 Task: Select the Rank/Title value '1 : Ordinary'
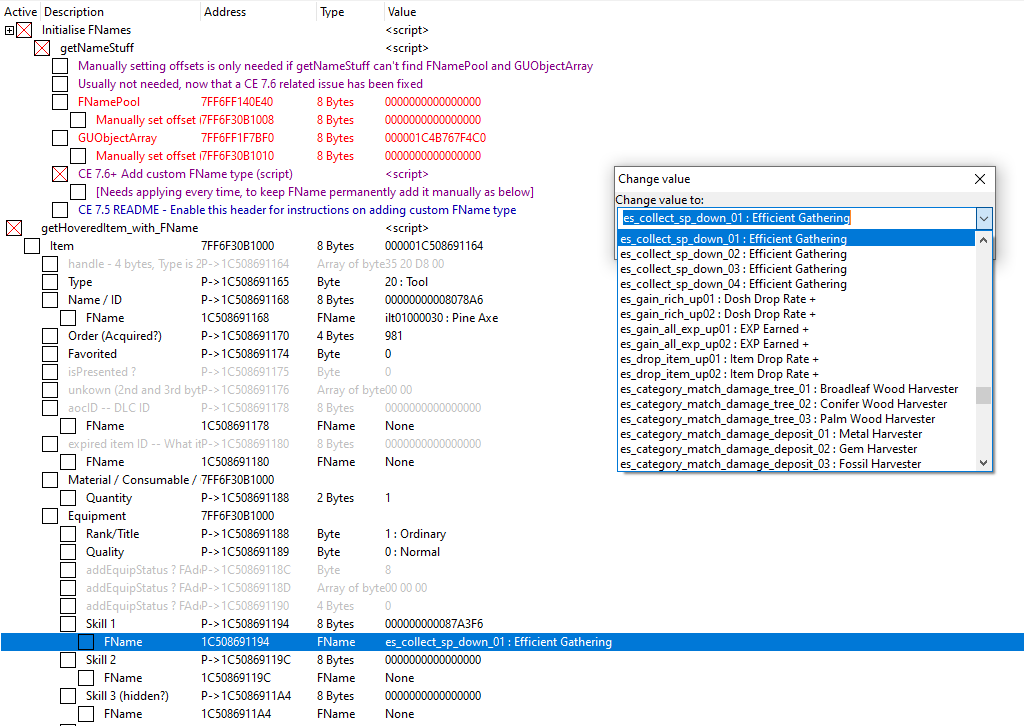[415, 533]
